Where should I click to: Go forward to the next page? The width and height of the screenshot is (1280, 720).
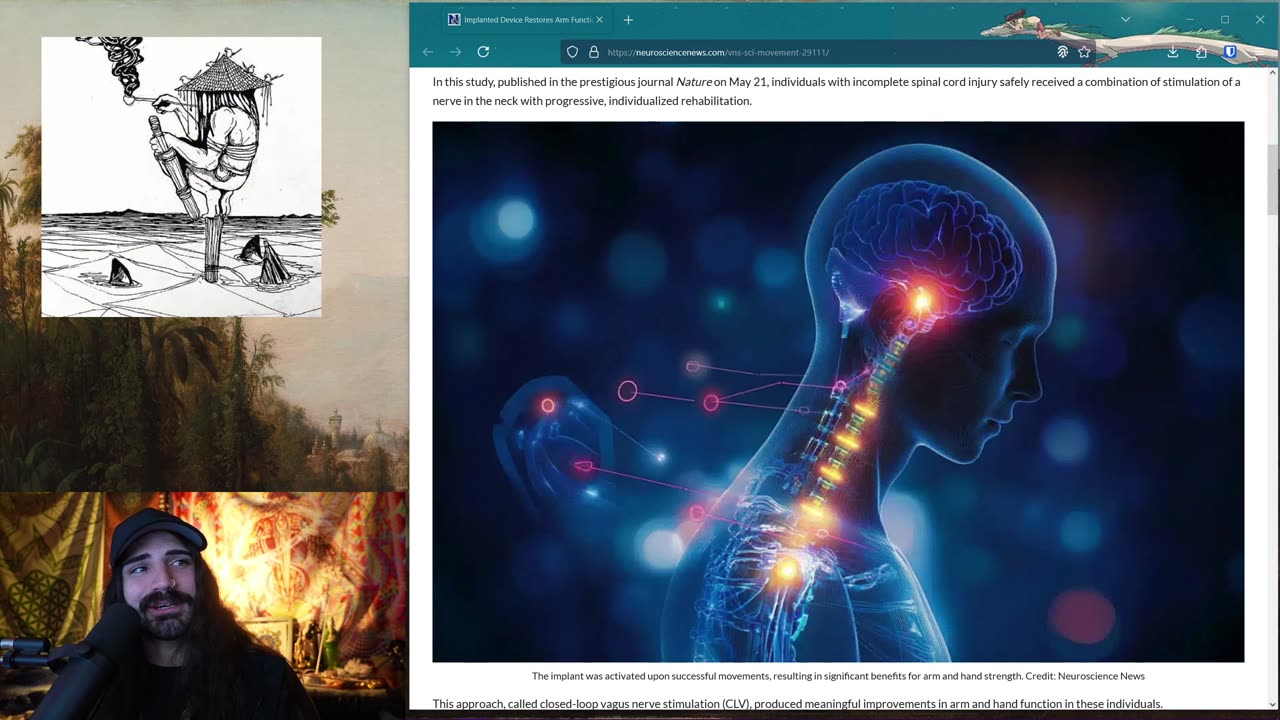[x=455, y=52]
